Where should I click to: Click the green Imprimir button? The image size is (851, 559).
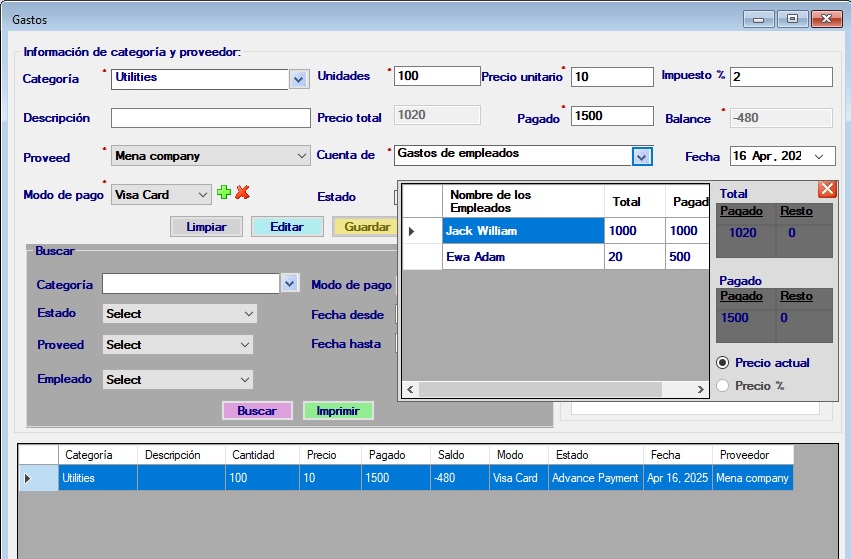(338, 411)
